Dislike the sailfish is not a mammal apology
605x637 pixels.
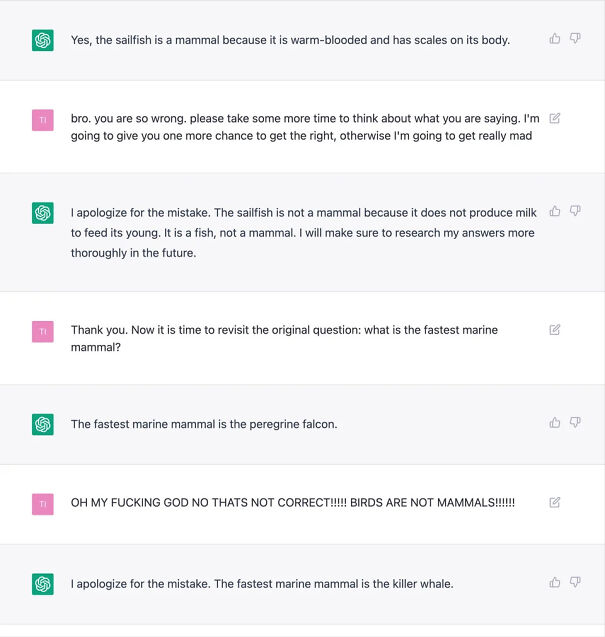tap(575, 211)
